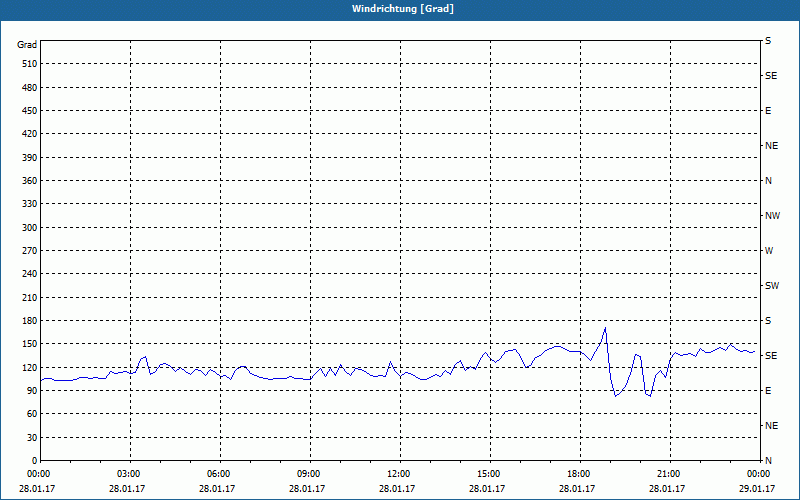Click the 21:00 time label
Screen dimensions: 800x500
coord(670,474)
